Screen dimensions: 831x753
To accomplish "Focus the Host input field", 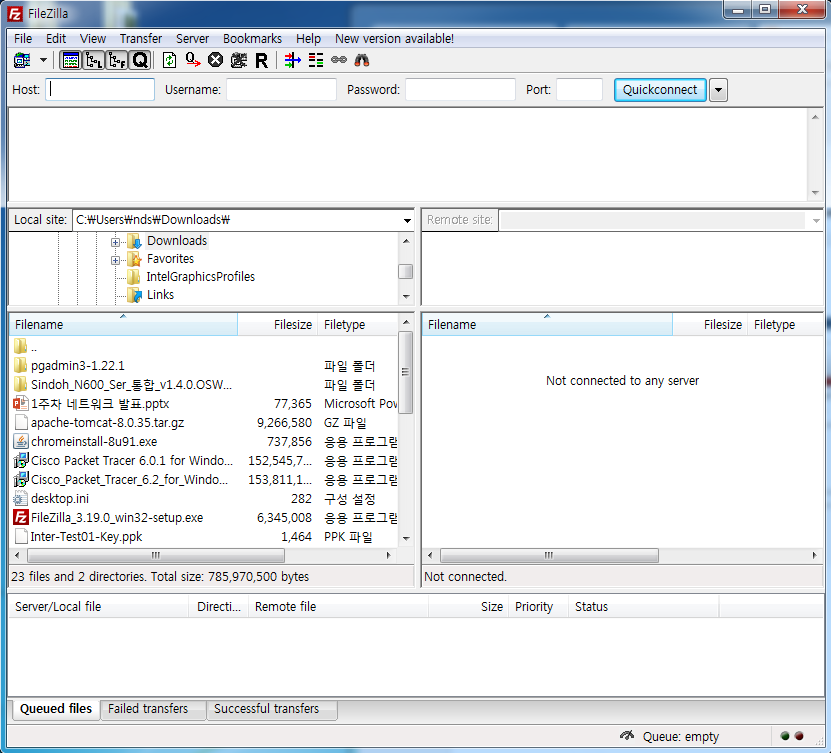I will [x=100, y=90].
